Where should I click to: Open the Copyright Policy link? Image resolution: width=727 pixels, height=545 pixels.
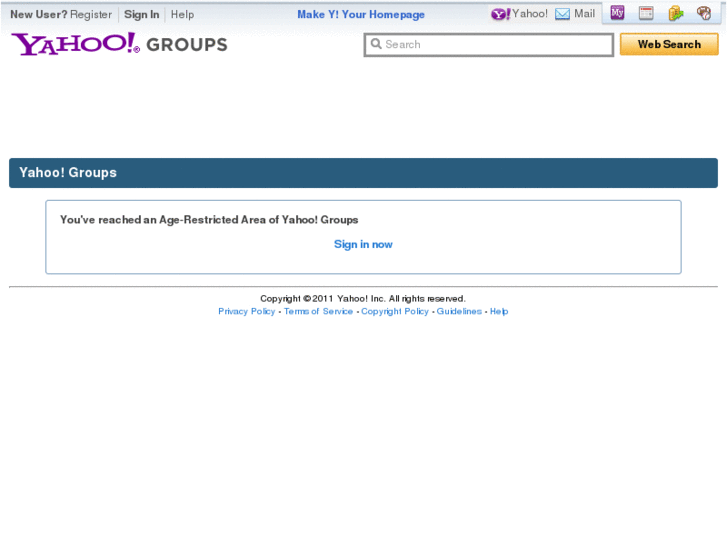coord(395,311)
